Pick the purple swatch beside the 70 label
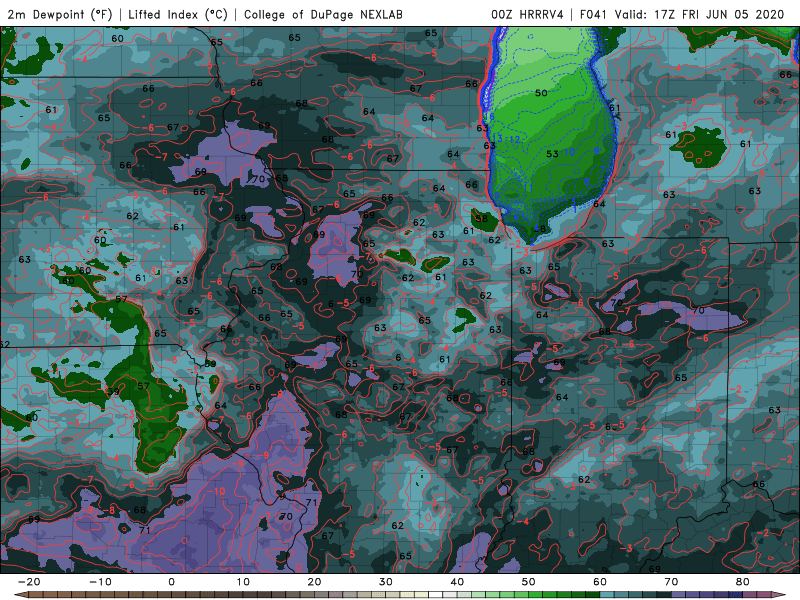This screenshot has width=800, height=600. point(678,595)
